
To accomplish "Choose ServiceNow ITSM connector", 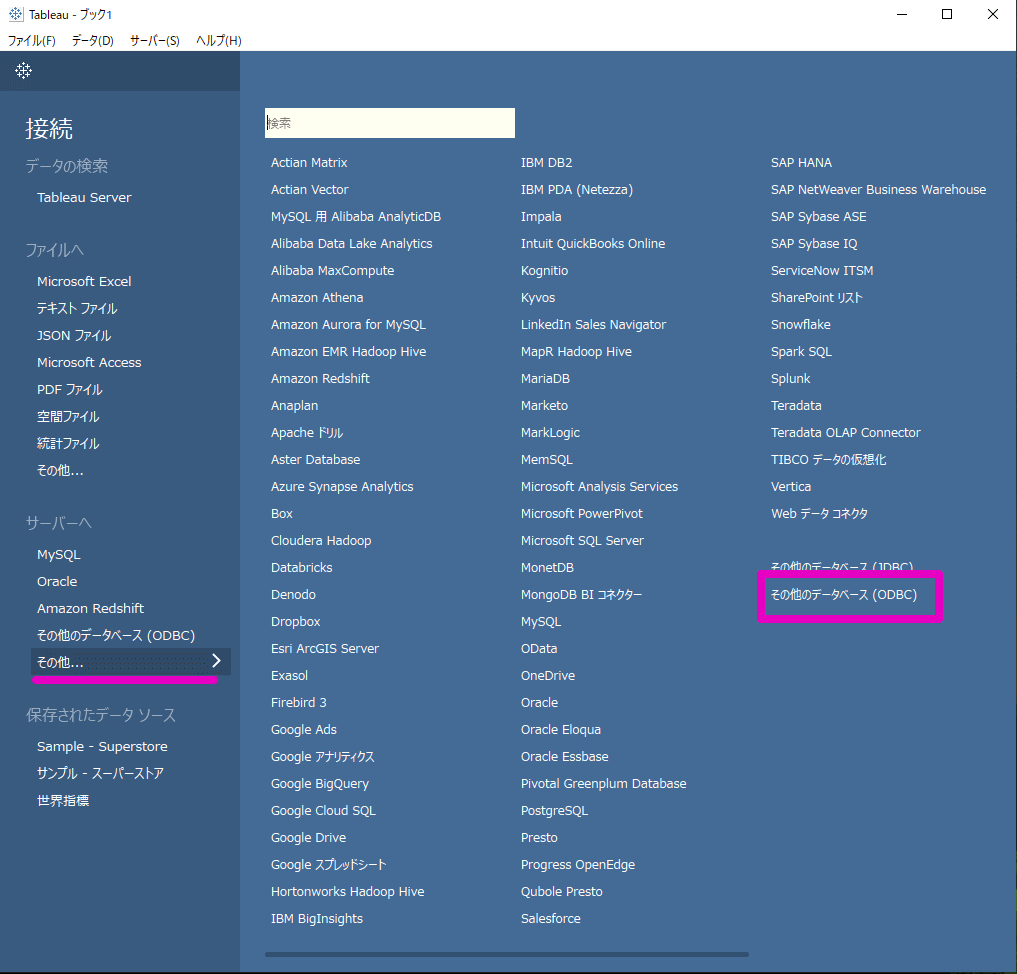I will pyautogui.click(x=822, y=271).
